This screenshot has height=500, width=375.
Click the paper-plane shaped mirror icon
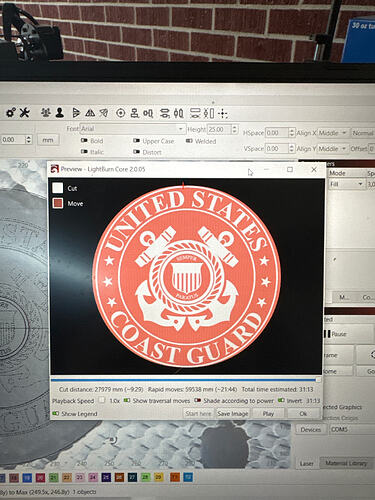coord(104,113)
